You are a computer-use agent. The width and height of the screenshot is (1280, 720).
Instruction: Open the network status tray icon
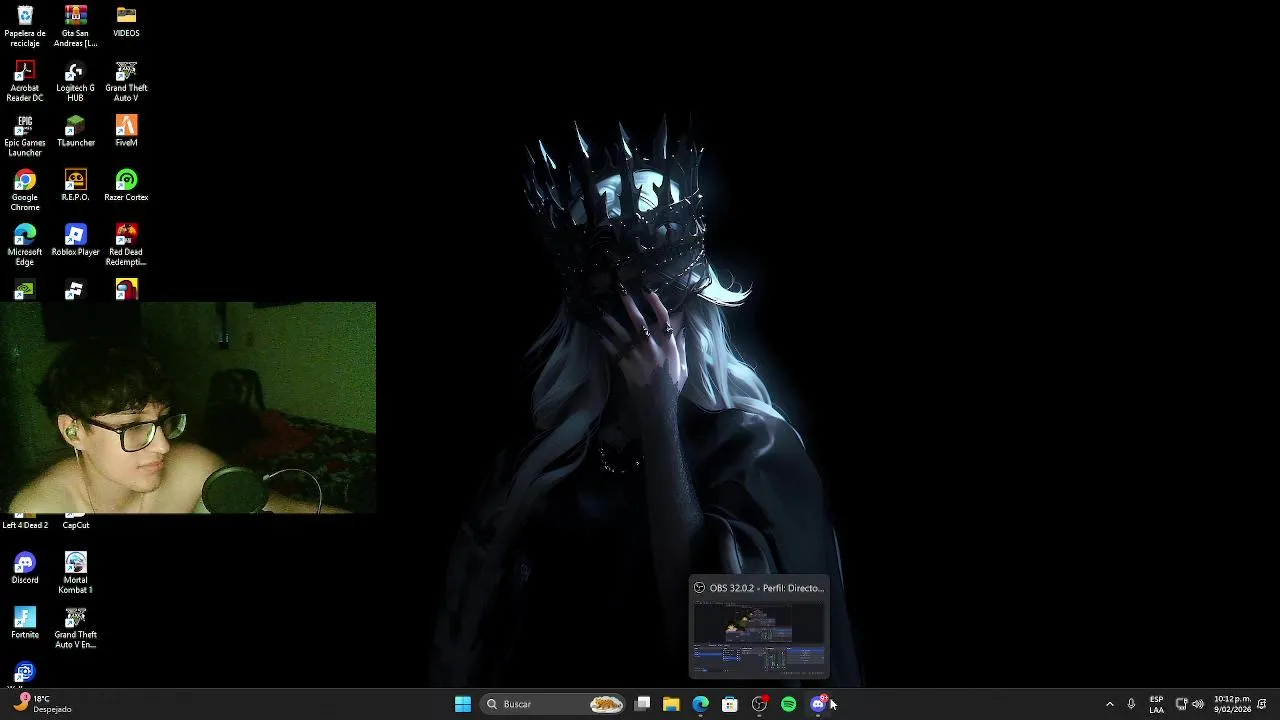[1181, 704]
